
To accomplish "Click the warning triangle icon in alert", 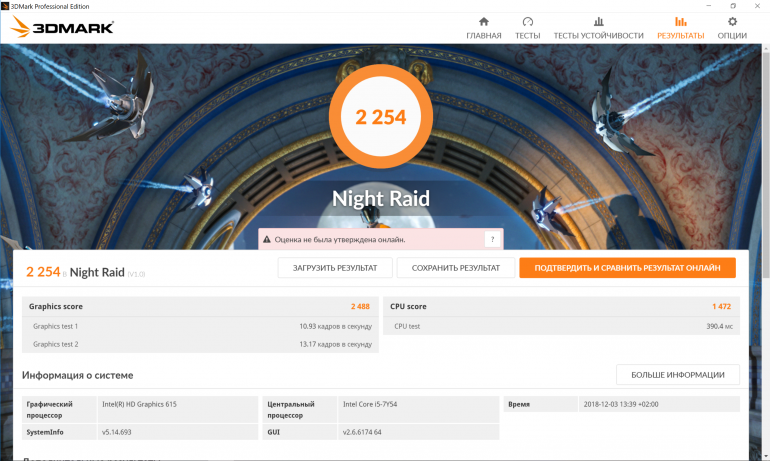I will [266, 239].
